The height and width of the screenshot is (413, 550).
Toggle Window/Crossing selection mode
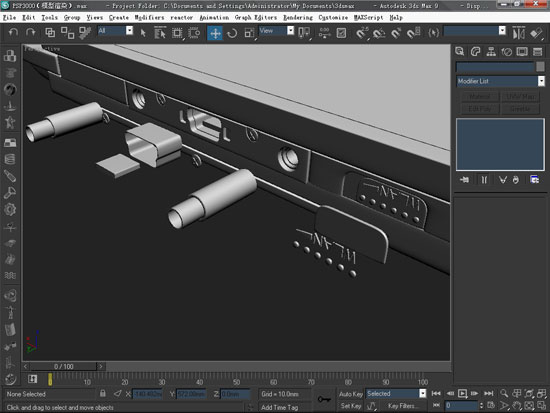(x=194, y=33)
